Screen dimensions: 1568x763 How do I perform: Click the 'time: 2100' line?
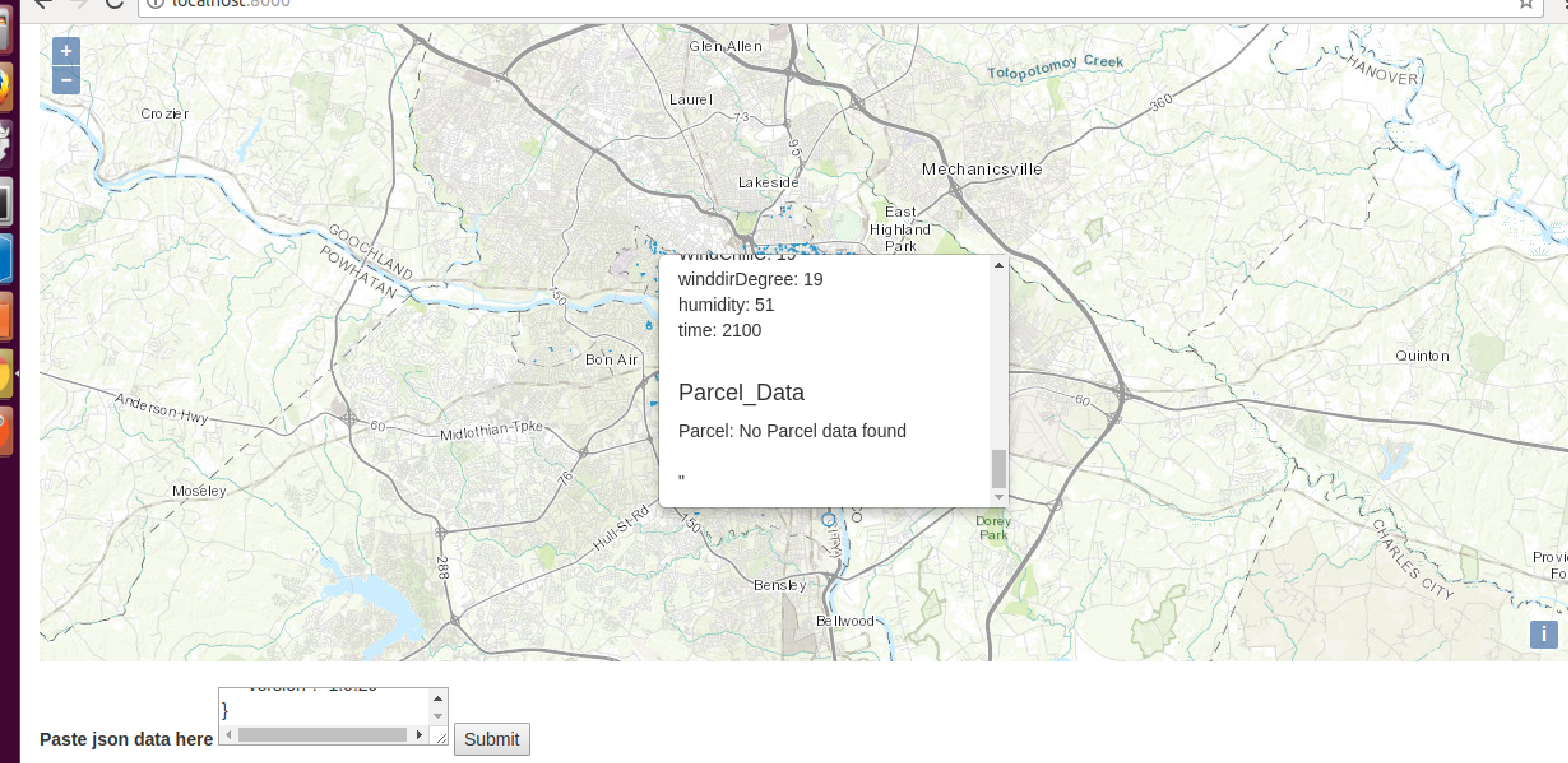coord(720,331)
